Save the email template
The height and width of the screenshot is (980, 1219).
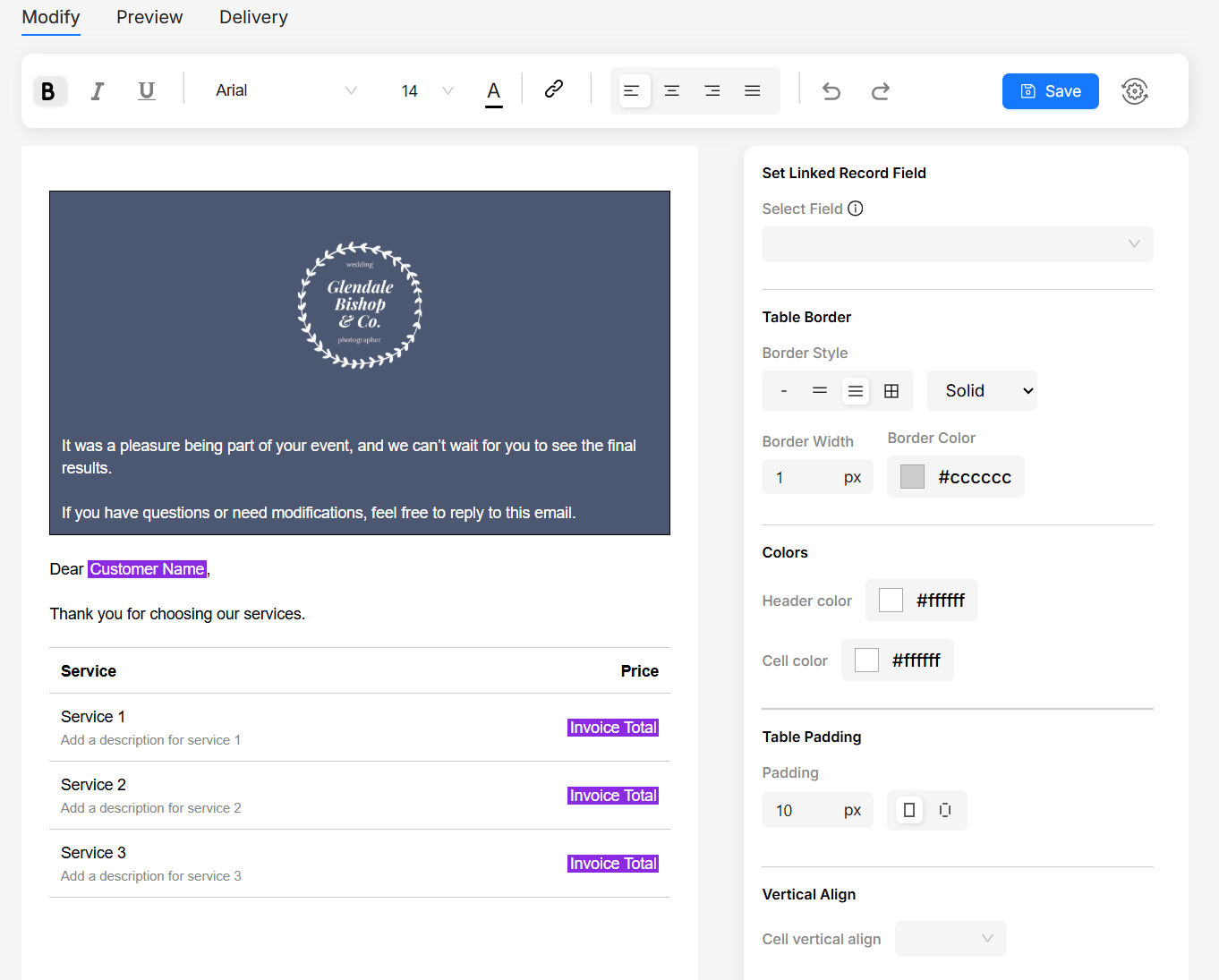tap(1050, 91)
